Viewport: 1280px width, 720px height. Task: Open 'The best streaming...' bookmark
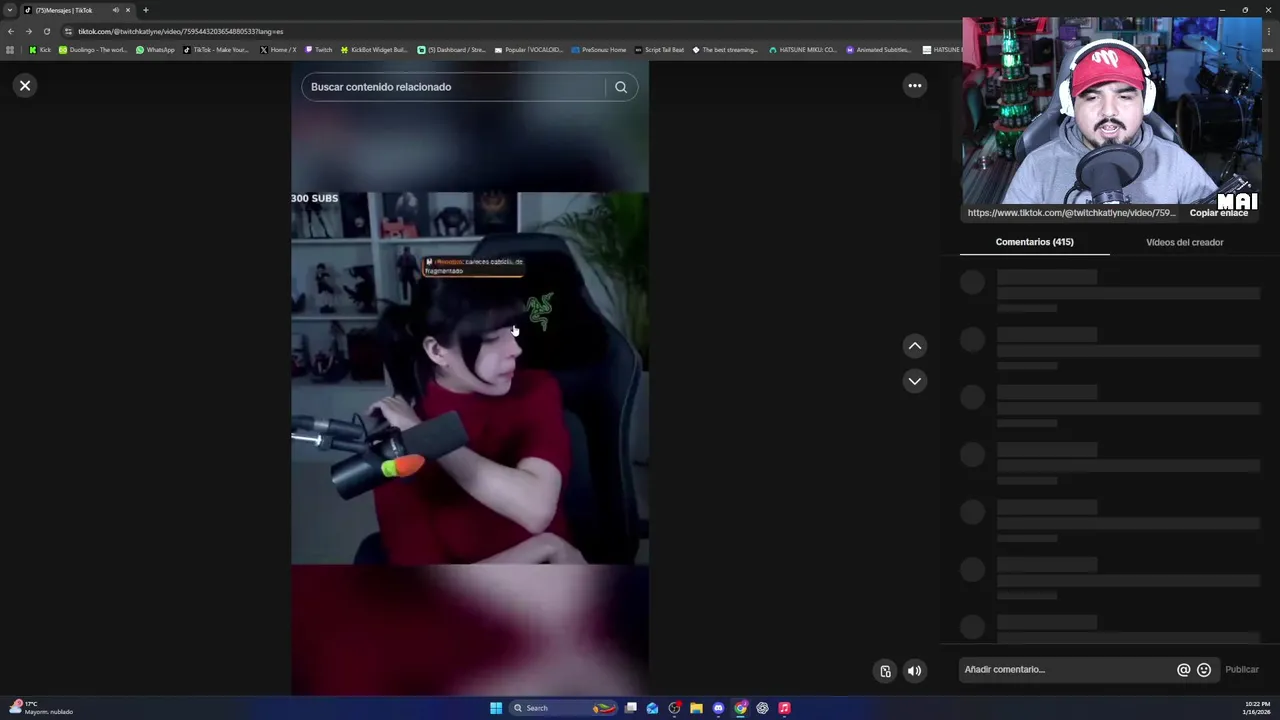coord(725,49)
